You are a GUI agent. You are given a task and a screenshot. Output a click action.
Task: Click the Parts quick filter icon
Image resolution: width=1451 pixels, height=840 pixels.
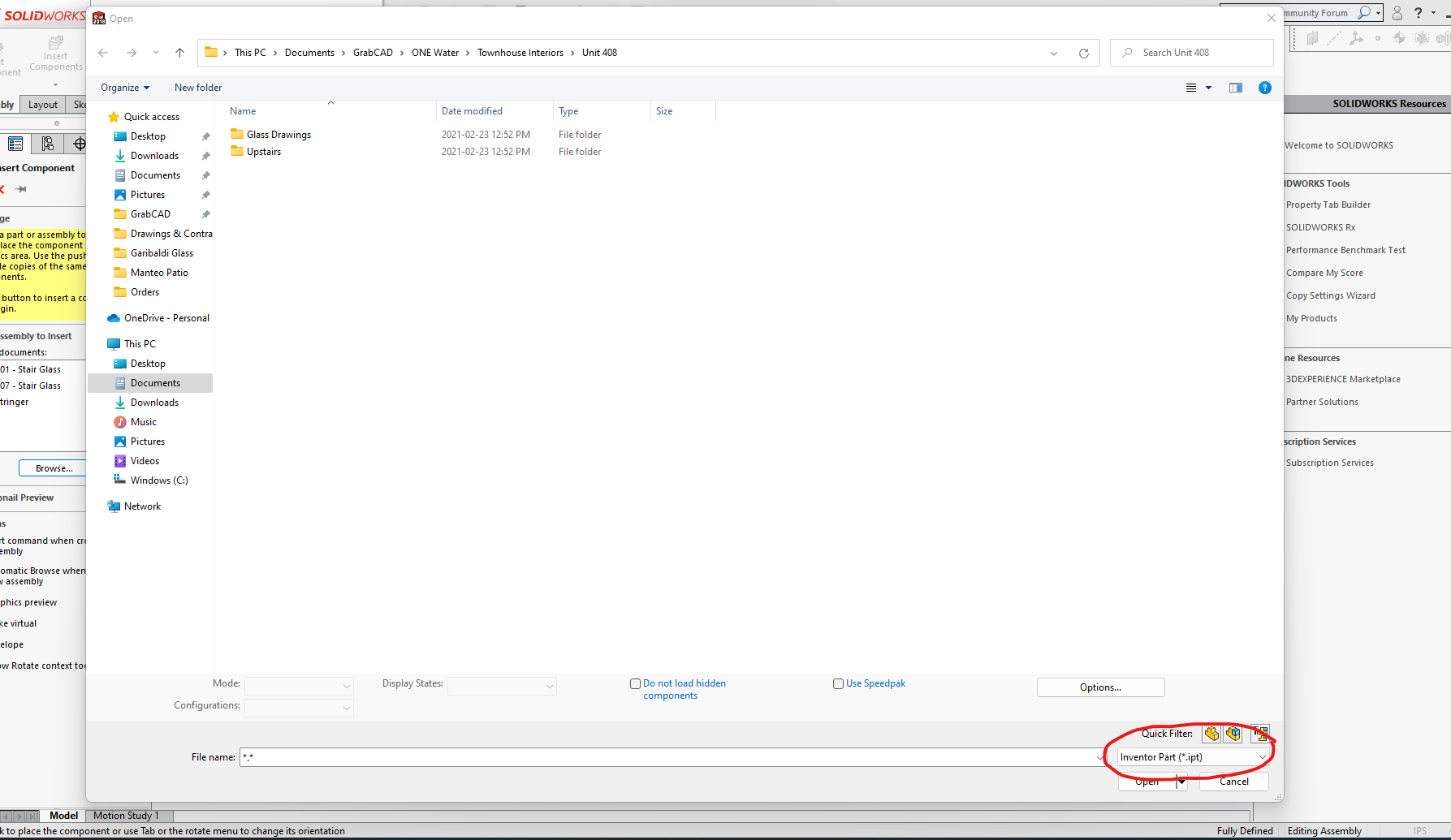(1211, 734)
